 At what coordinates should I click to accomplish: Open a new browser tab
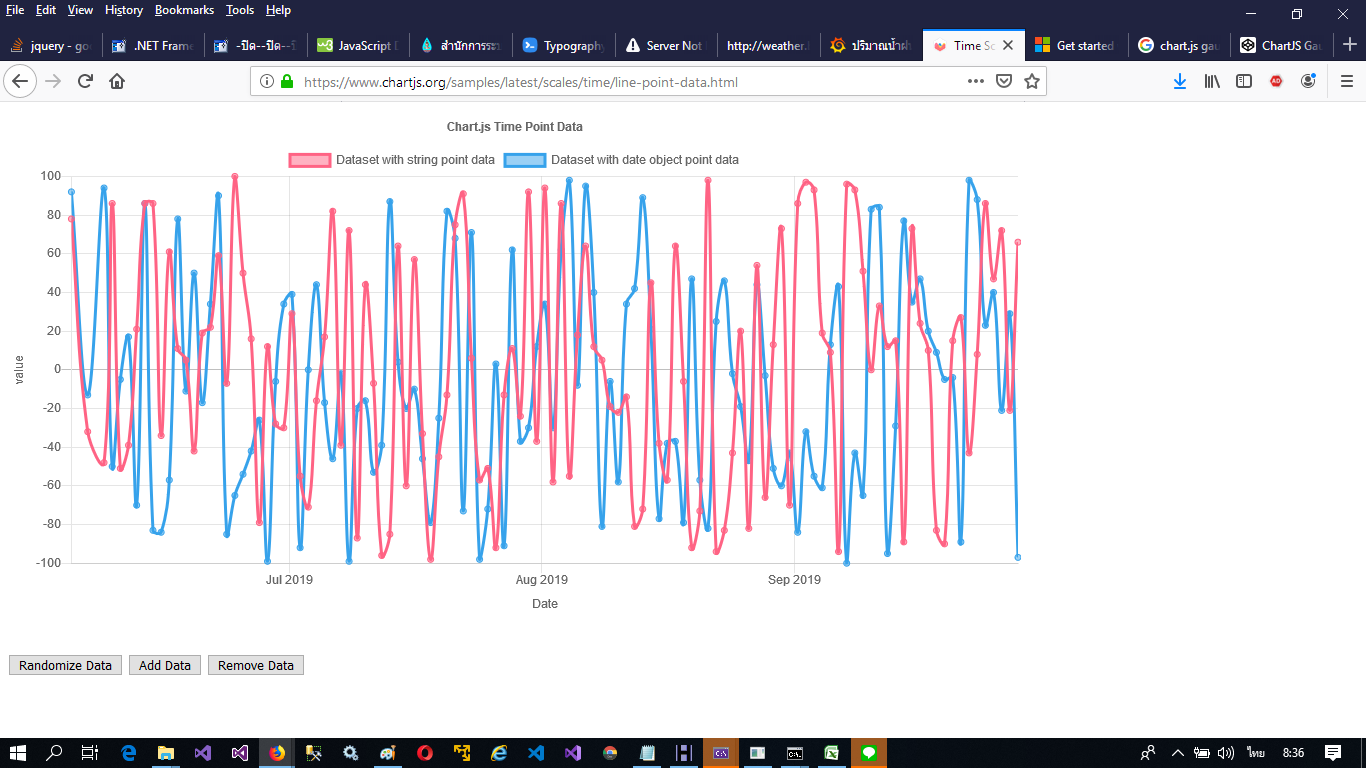[x=1349, y=45]
